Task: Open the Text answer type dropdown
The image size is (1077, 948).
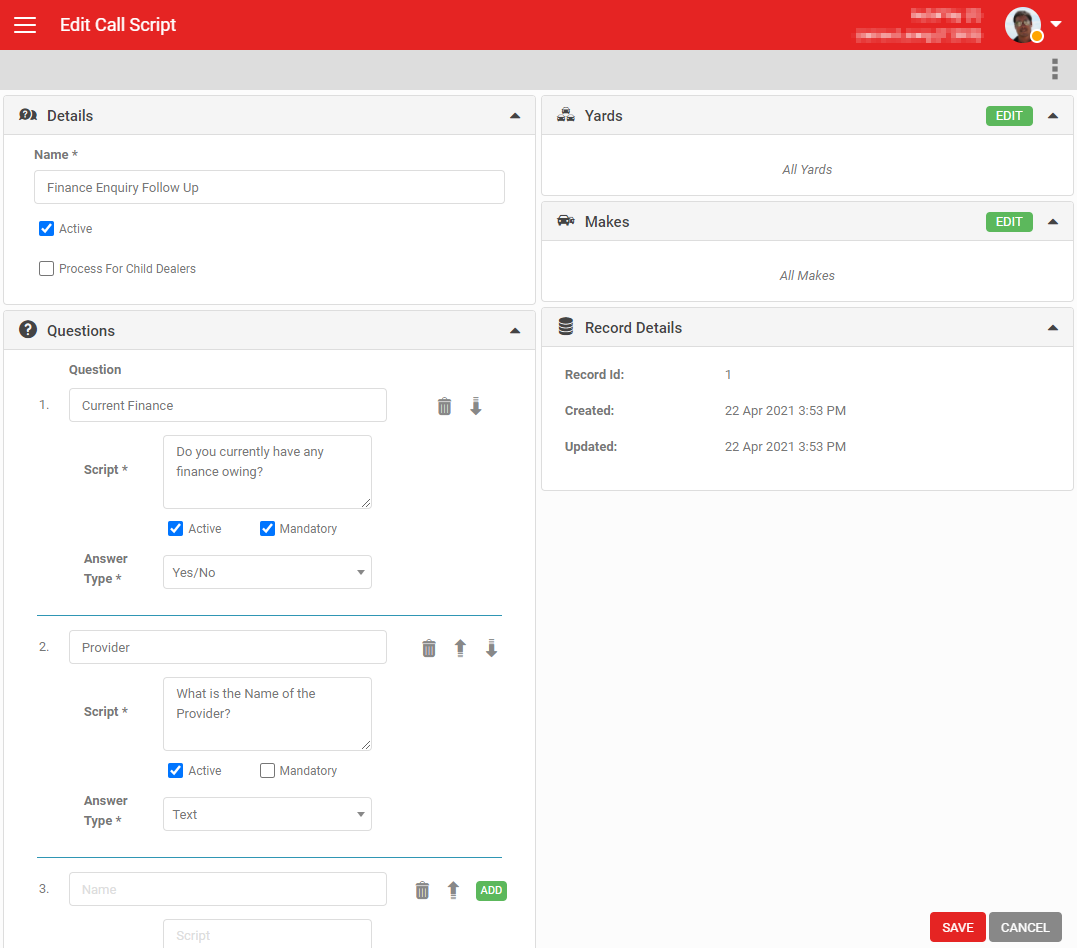Action: tap(267, 814)
